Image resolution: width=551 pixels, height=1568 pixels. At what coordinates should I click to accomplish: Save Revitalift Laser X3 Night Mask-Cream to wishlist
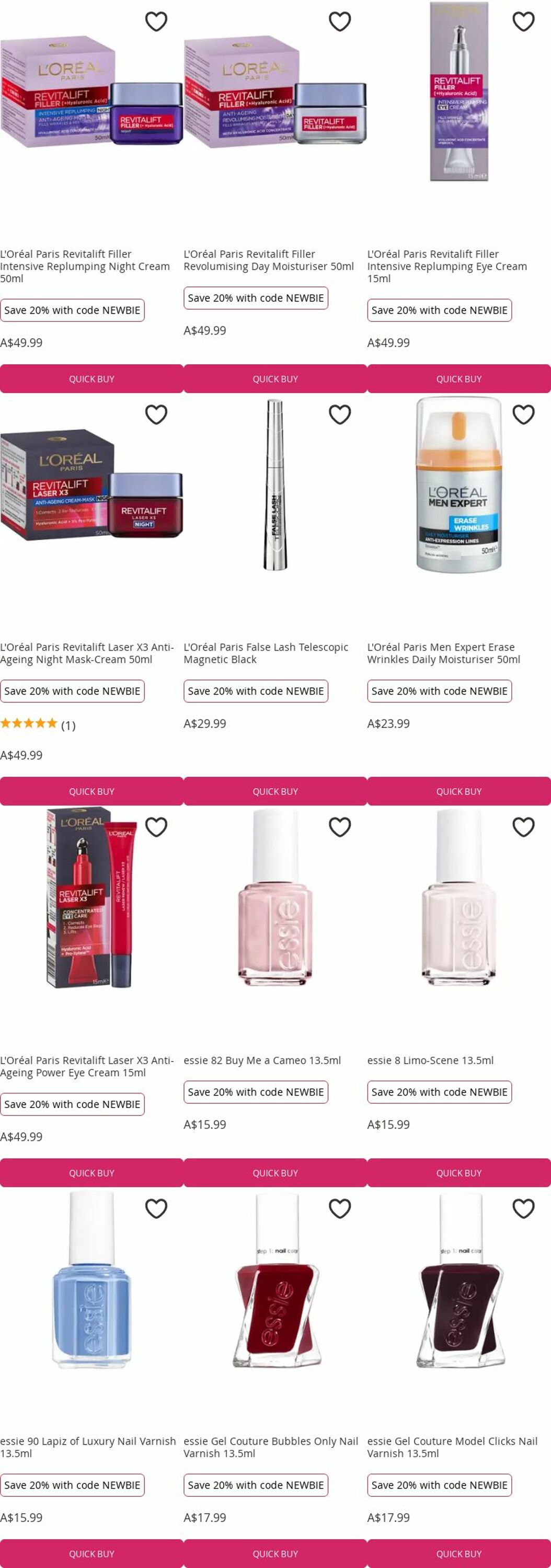(x=156, y=414)
